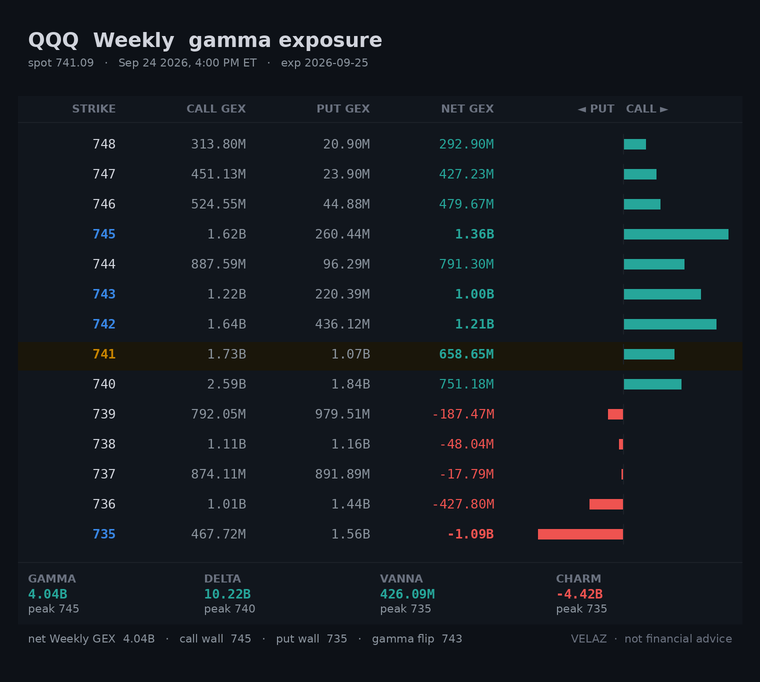Click the green bar for strike 745
Image resolution: width=760 pixels, height=682 pixels.
tap(676, 234)
